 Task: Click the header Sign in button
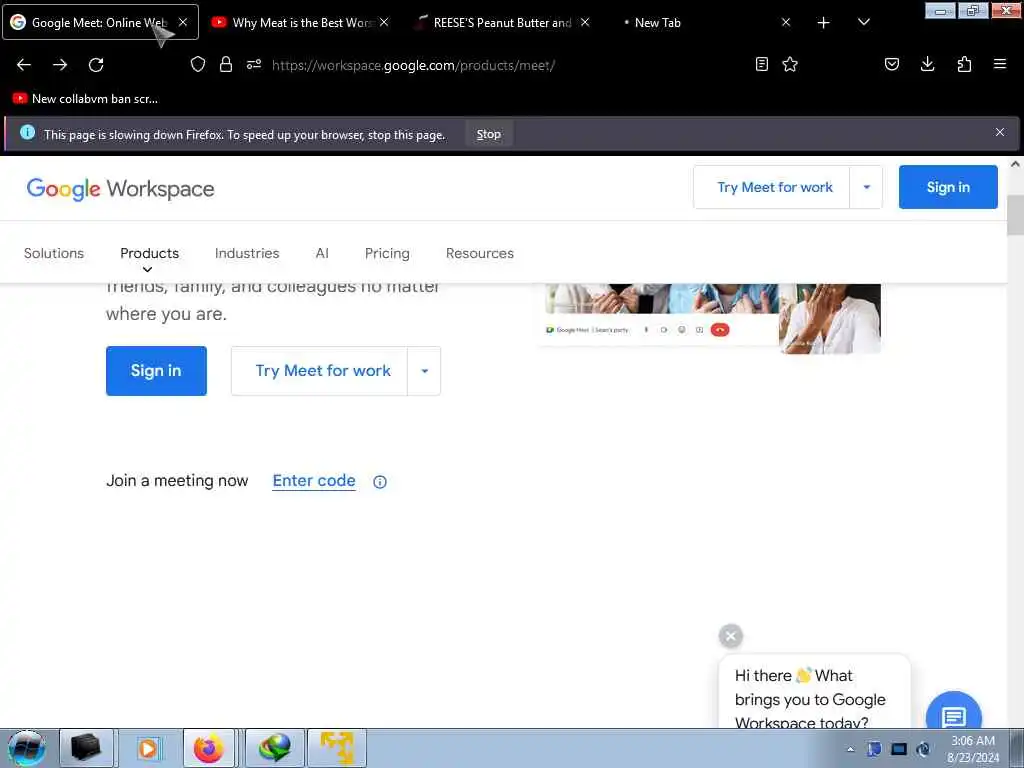(x=948, y=187)
